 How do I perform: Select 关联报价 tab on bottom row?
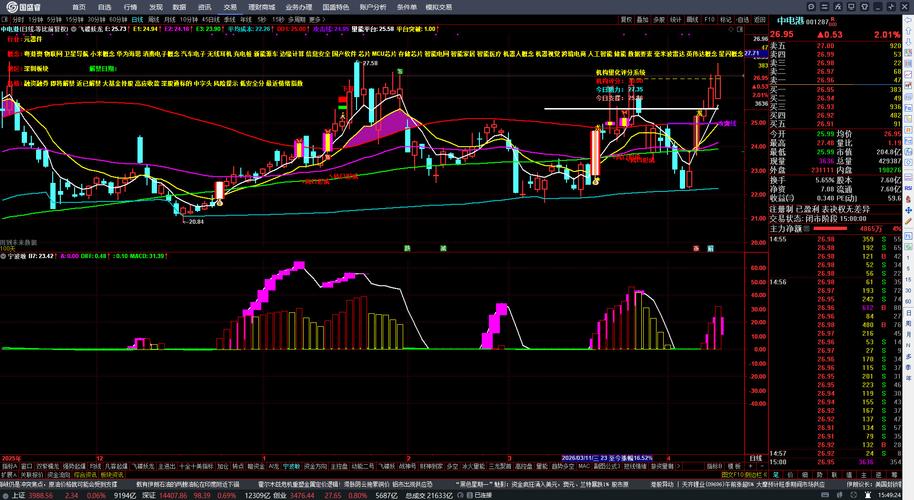(32, 475)
